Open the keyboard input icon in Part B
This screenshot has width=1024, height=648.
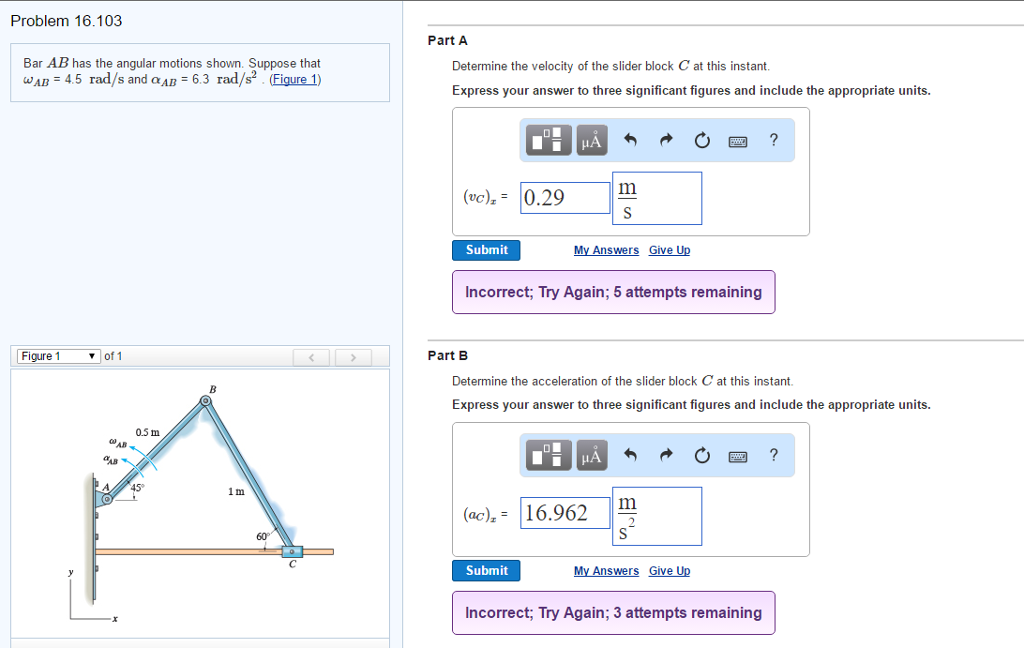(x=737, y=455)
